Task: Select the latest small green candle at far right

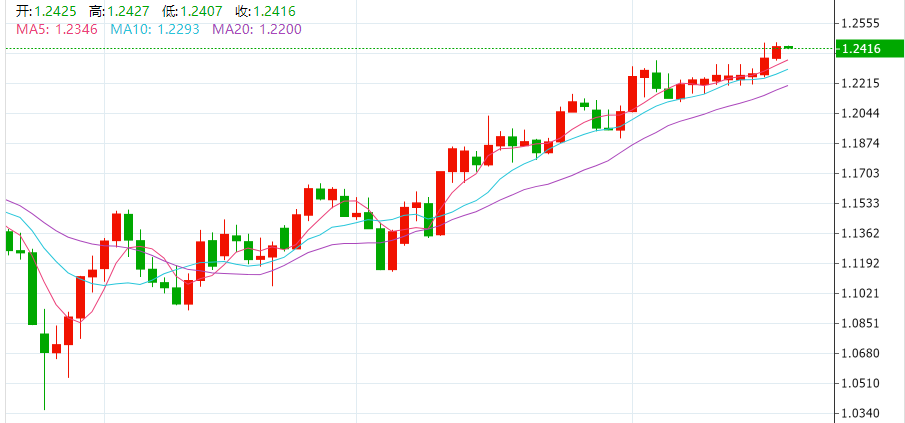Action: click(788, 47)
